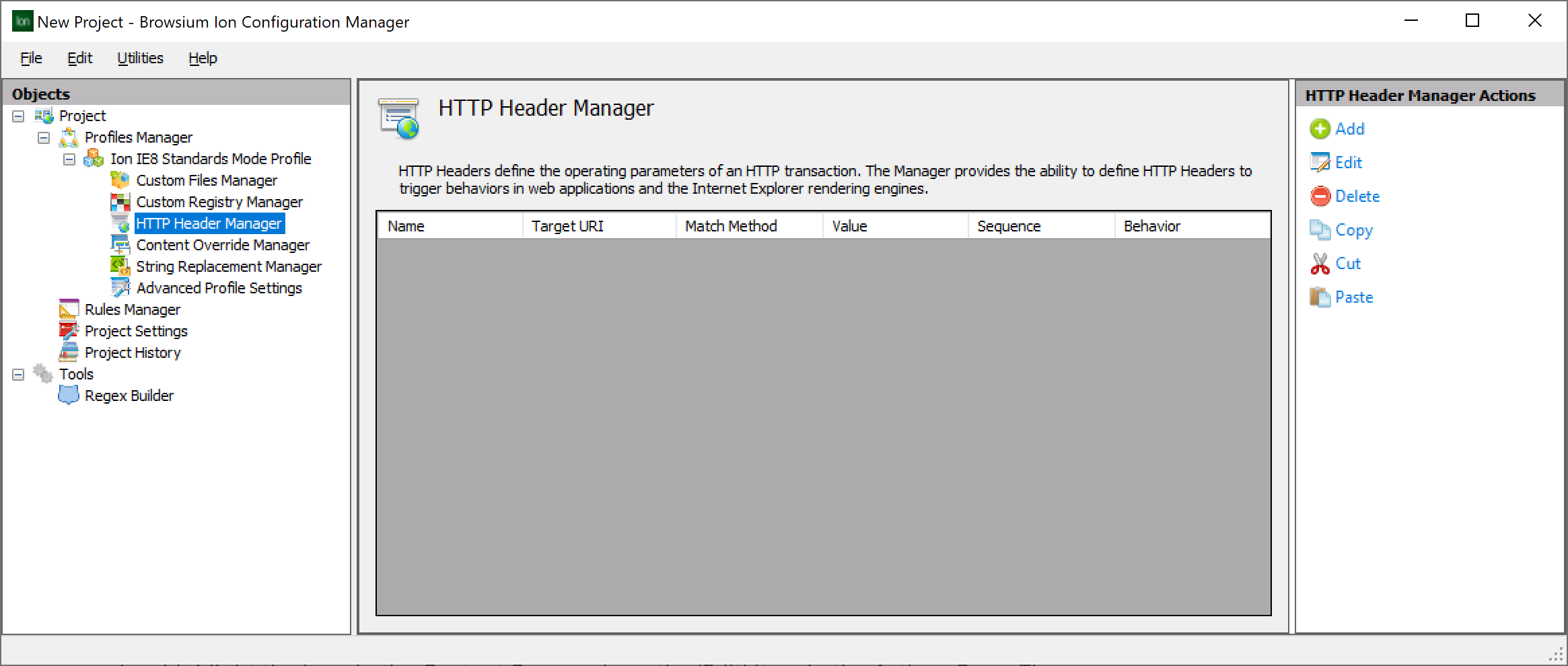The image size is (1568, 666).
Task: Sort by the Target URI column header
Action: (x=567, y=225)
